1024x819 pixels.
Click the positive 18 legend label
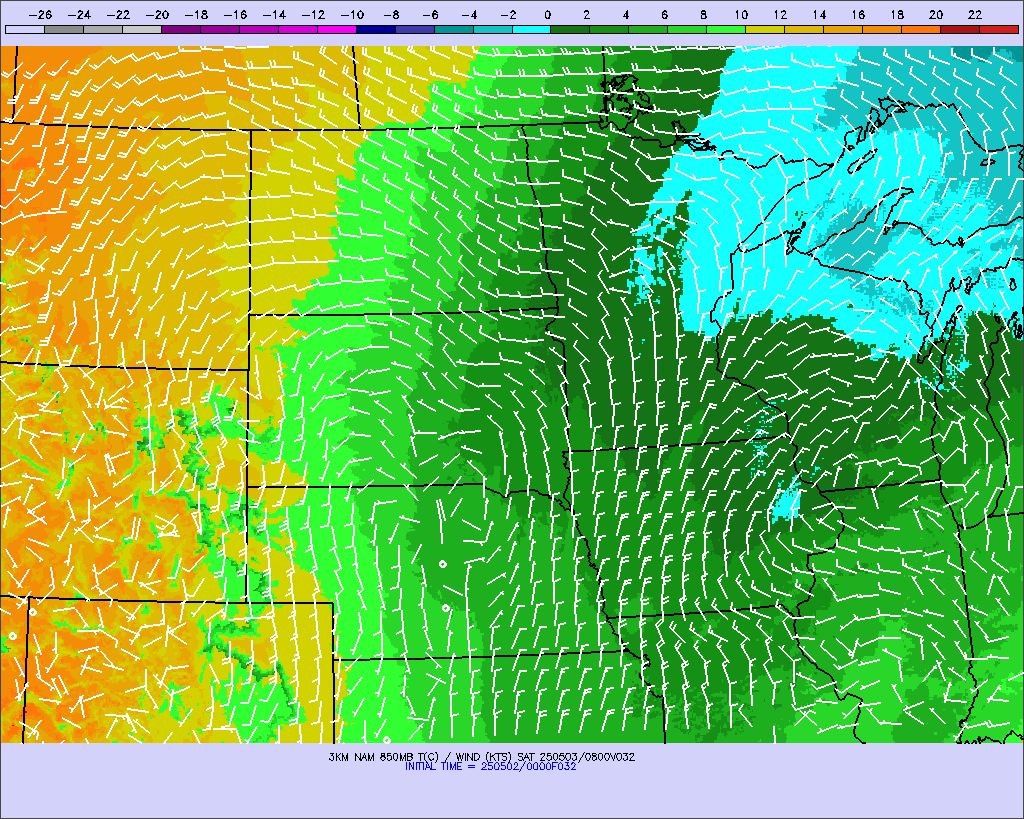[x=897, y=14]
